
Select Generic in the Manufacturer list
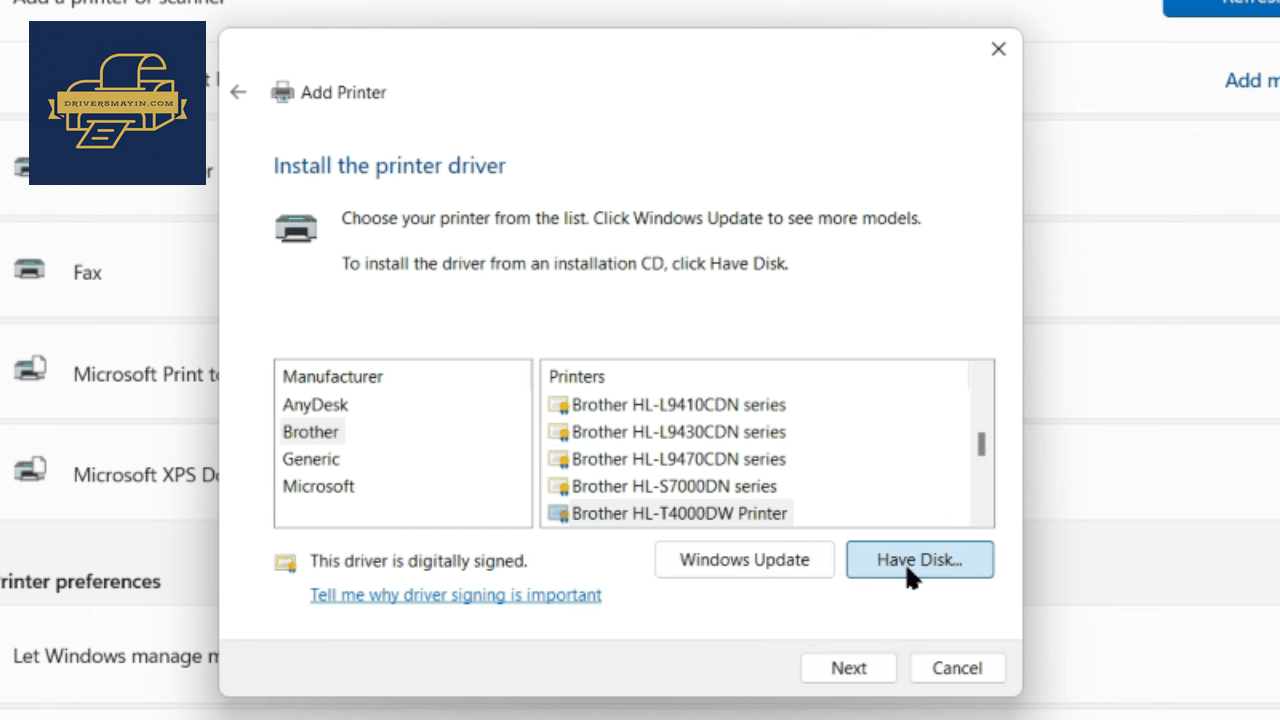tap(311, 459)
